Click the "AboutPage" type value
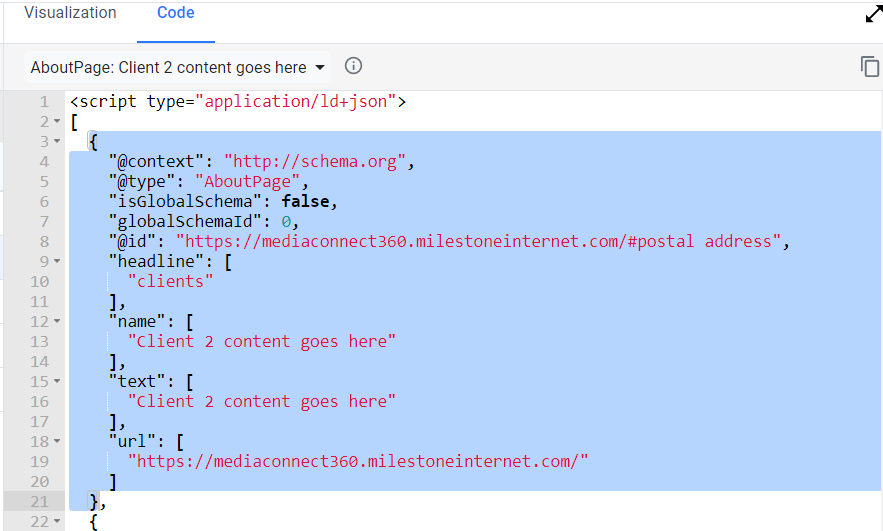 [248, 181]
